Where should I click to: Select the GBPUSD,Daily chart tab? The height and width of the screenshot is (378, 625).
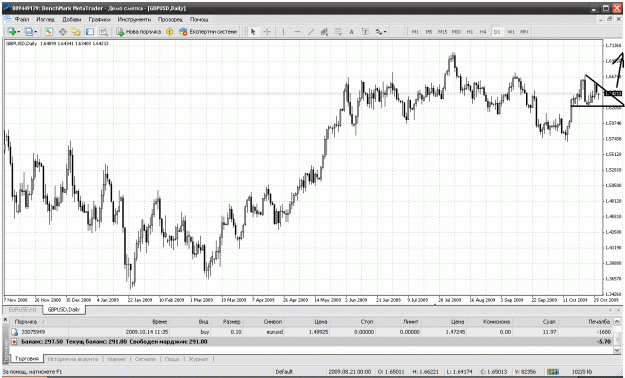64,309
